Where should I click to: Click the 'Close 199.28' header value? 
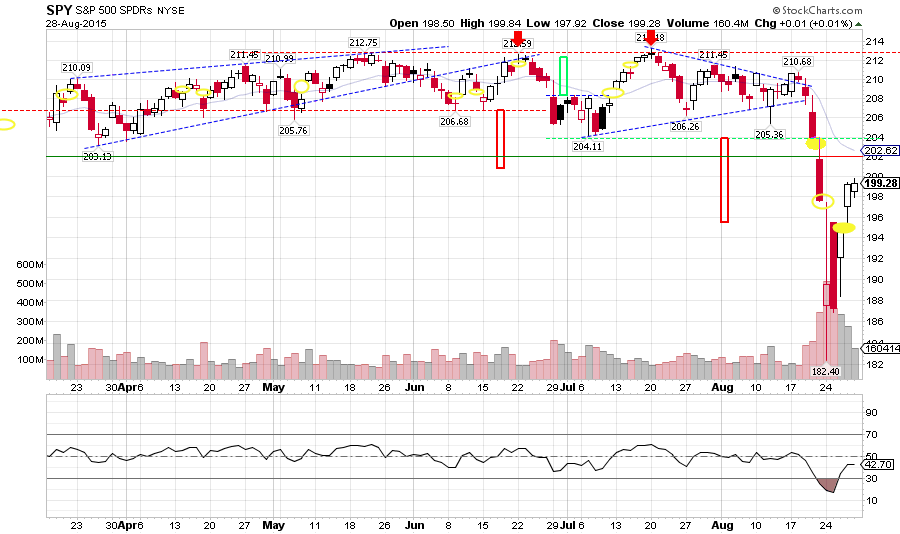[x=626, y=24]
